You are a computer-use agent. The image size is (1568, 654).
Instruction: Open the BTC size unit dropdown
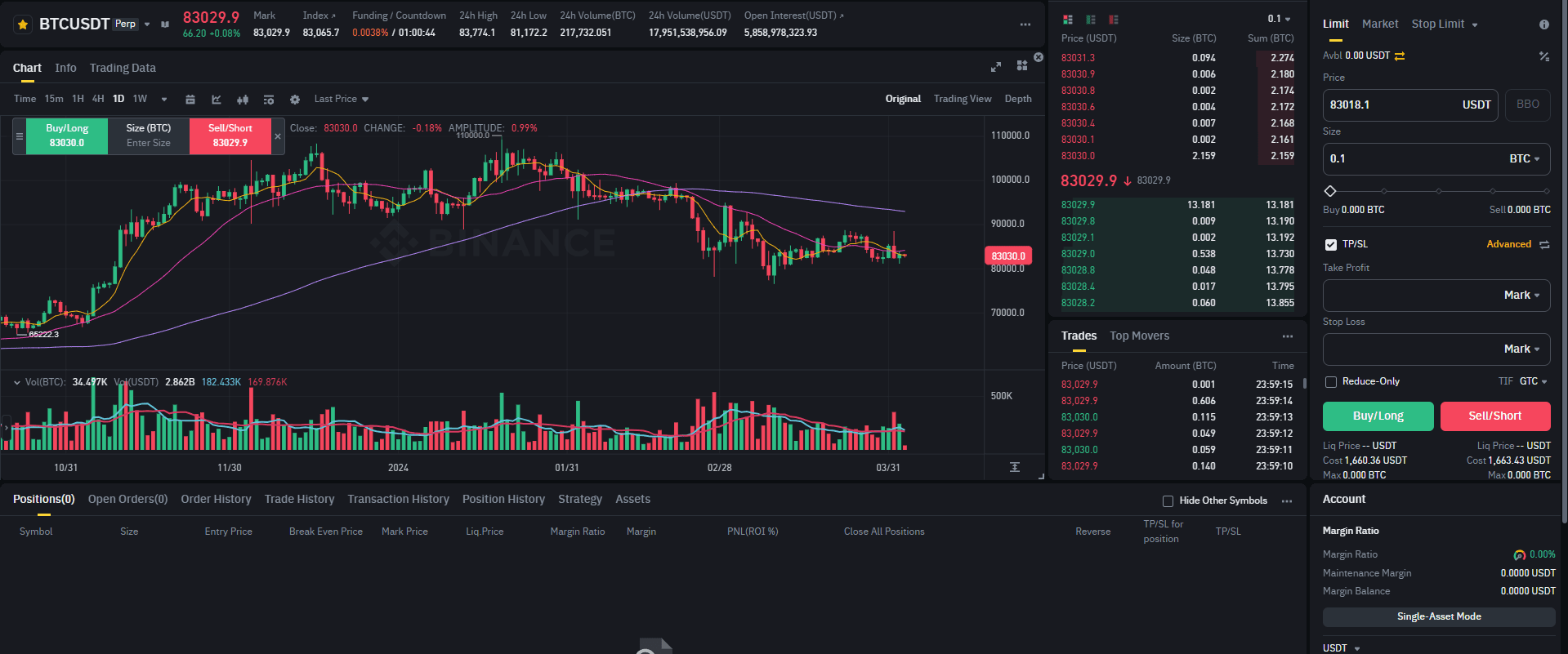pyautogui.click(x=1525, y=159)
